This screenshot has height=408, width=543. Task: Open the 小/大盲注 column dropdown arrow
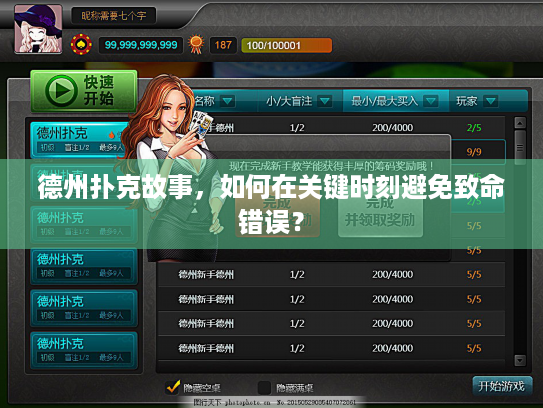tap(324, 101)
